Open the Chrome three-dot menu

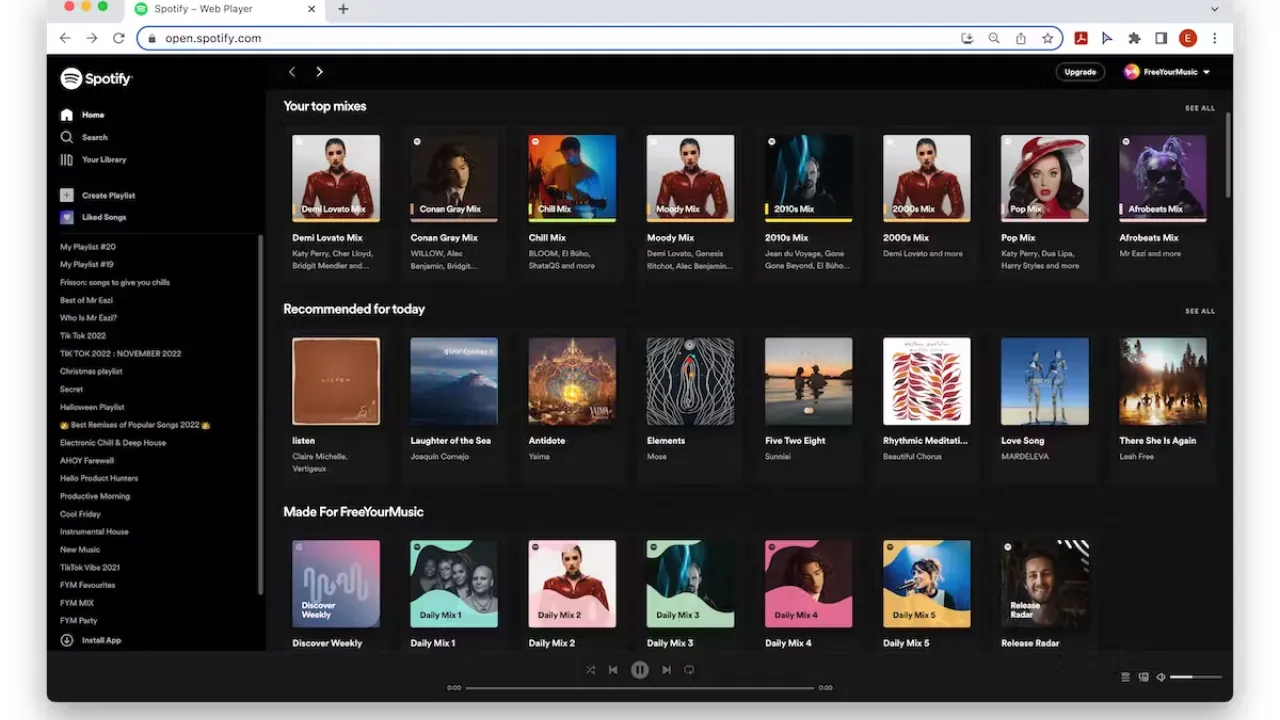click(x=1215, y=38)
